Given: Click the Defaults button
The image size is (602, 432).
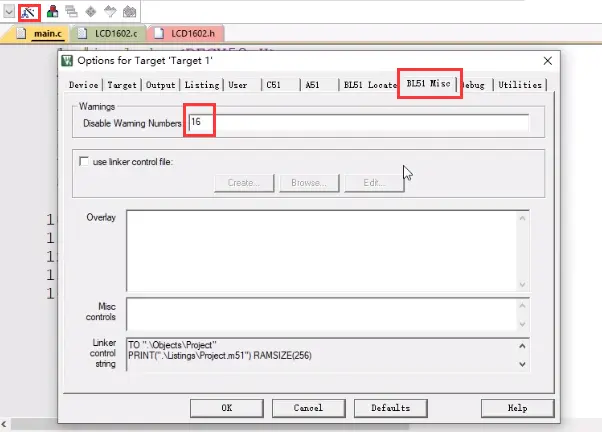Looking at the screenshot, I should pos(390,408).
